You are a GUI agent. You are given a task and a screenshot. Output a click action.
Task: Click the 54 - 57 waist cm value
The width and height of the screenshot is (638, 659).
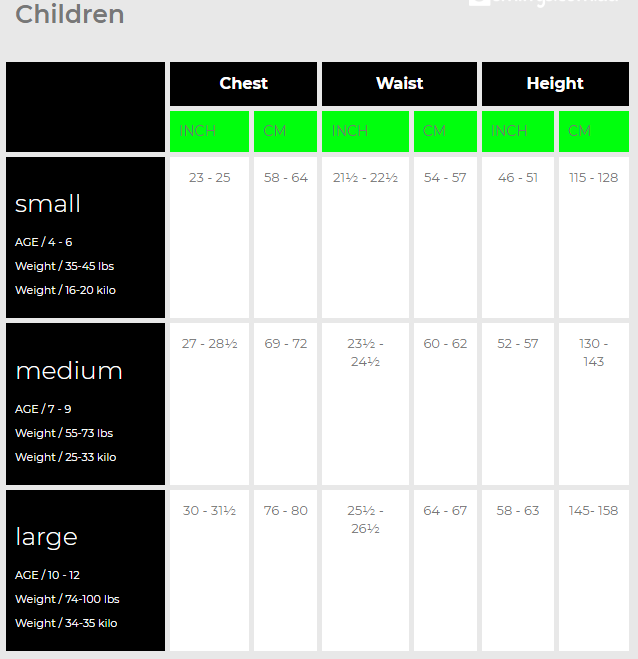click(445, 178)
